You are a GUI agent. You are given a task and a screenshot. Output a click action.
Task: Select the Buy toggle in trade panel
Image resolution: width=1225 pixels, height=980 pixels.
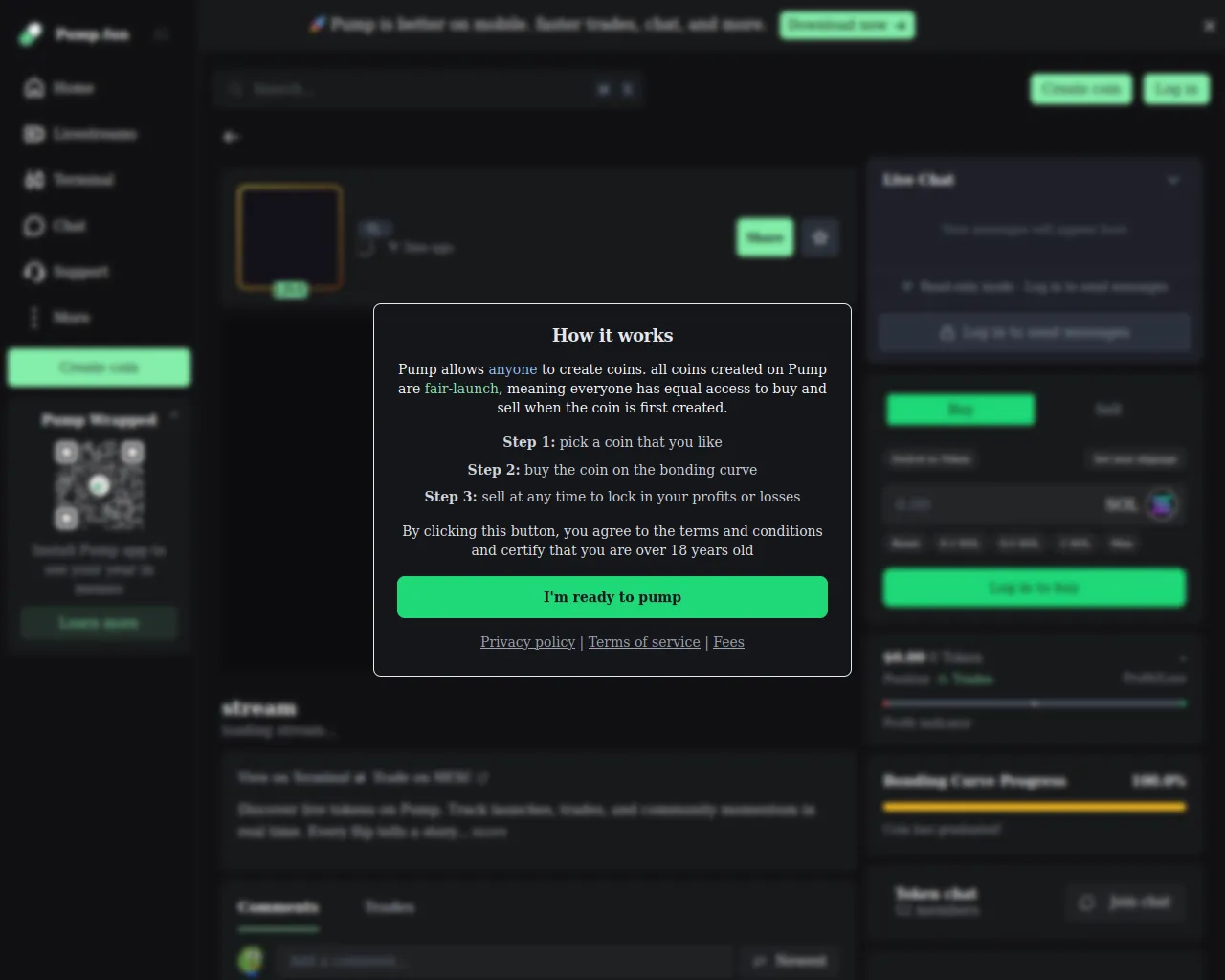[x=960, y=410]
